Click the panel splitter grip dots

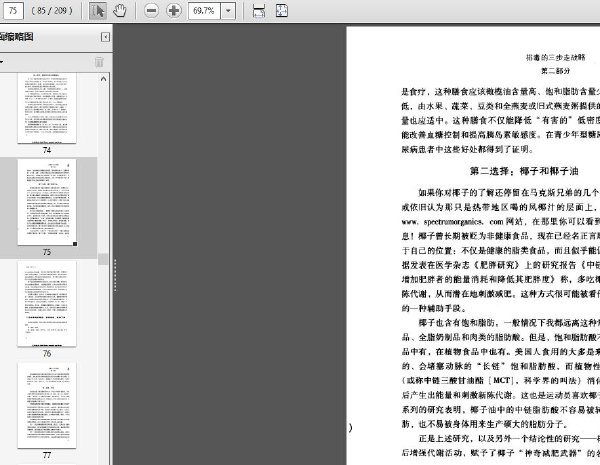pos(115,276)
